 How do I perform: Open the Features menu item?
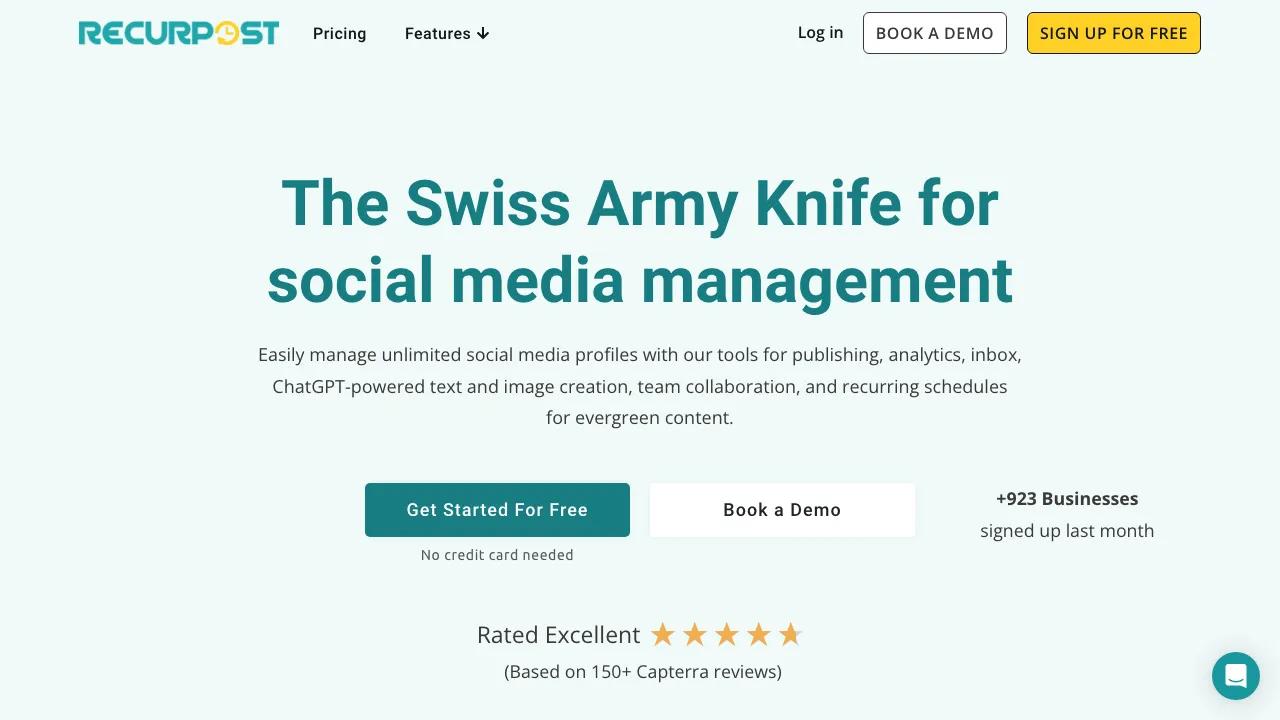click(x=437, y=34)
